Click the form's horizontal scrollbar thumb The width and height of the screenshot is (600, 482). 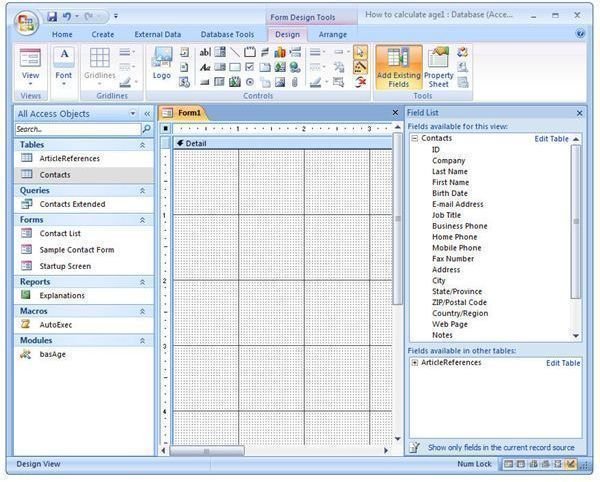[x=207, y=451]
